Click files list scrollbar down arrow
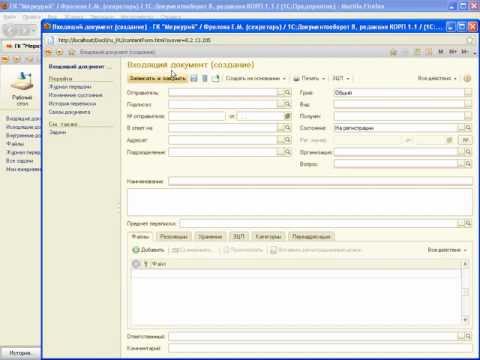The height and width of the screenshot is (360, 480). click(466, 320)
